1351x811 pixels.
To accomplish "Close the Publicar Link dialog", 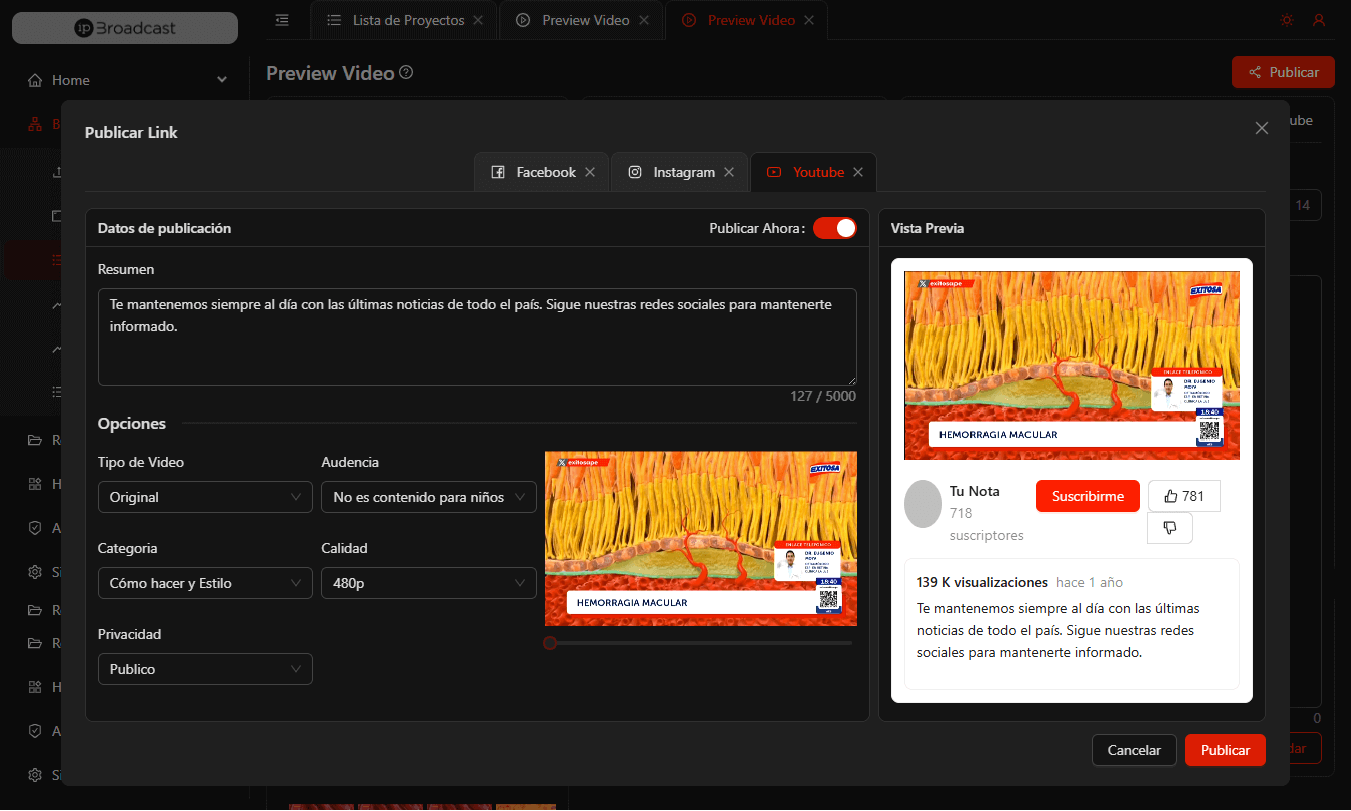I will 1262,128.
